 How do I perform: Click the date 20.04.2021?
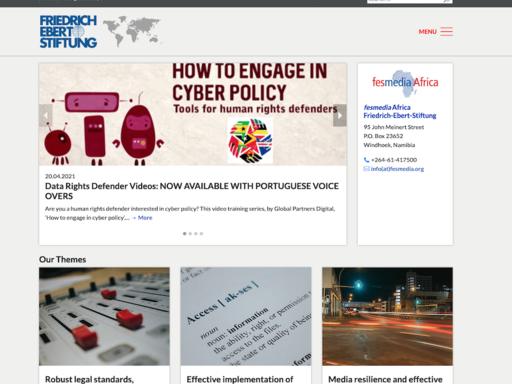(60, 176)
